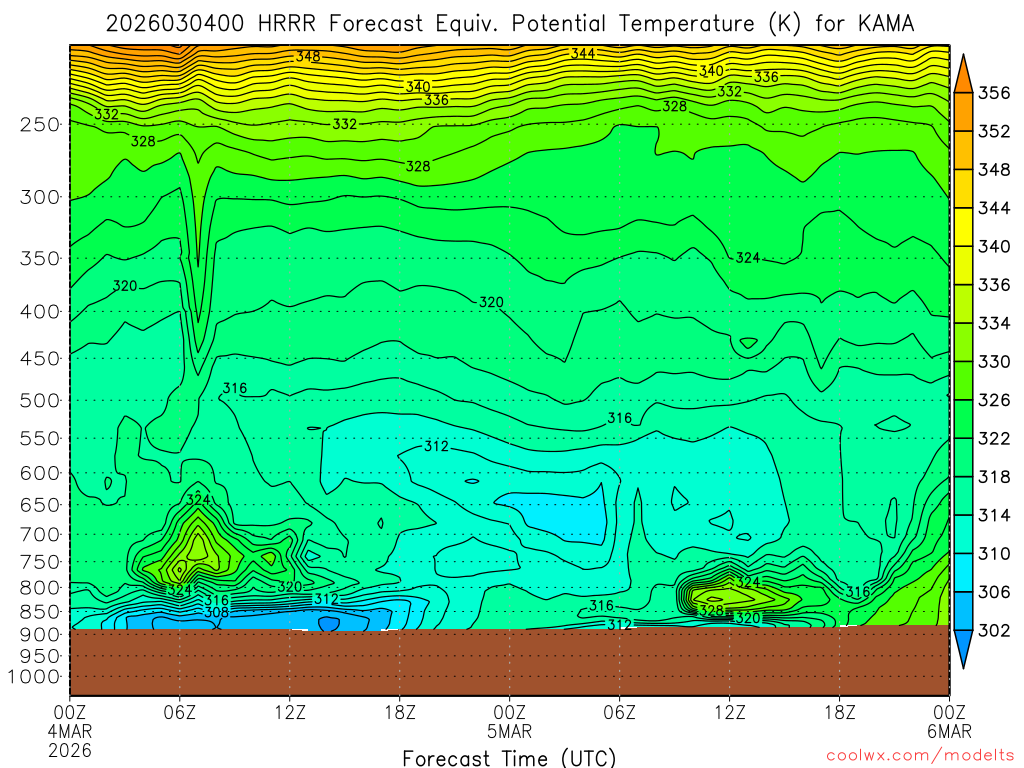This screenshot has height=768, width=1024.
Task: Click the 250 pressure level label
Action: 40,124
